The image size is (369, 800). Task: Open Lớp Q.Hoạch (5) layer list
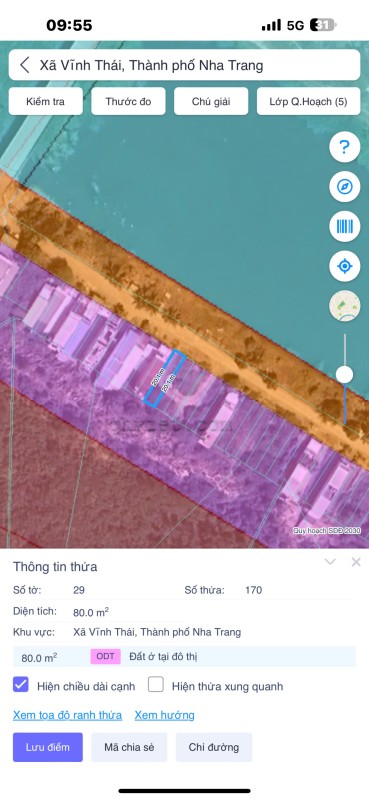(x=308, y=101)
